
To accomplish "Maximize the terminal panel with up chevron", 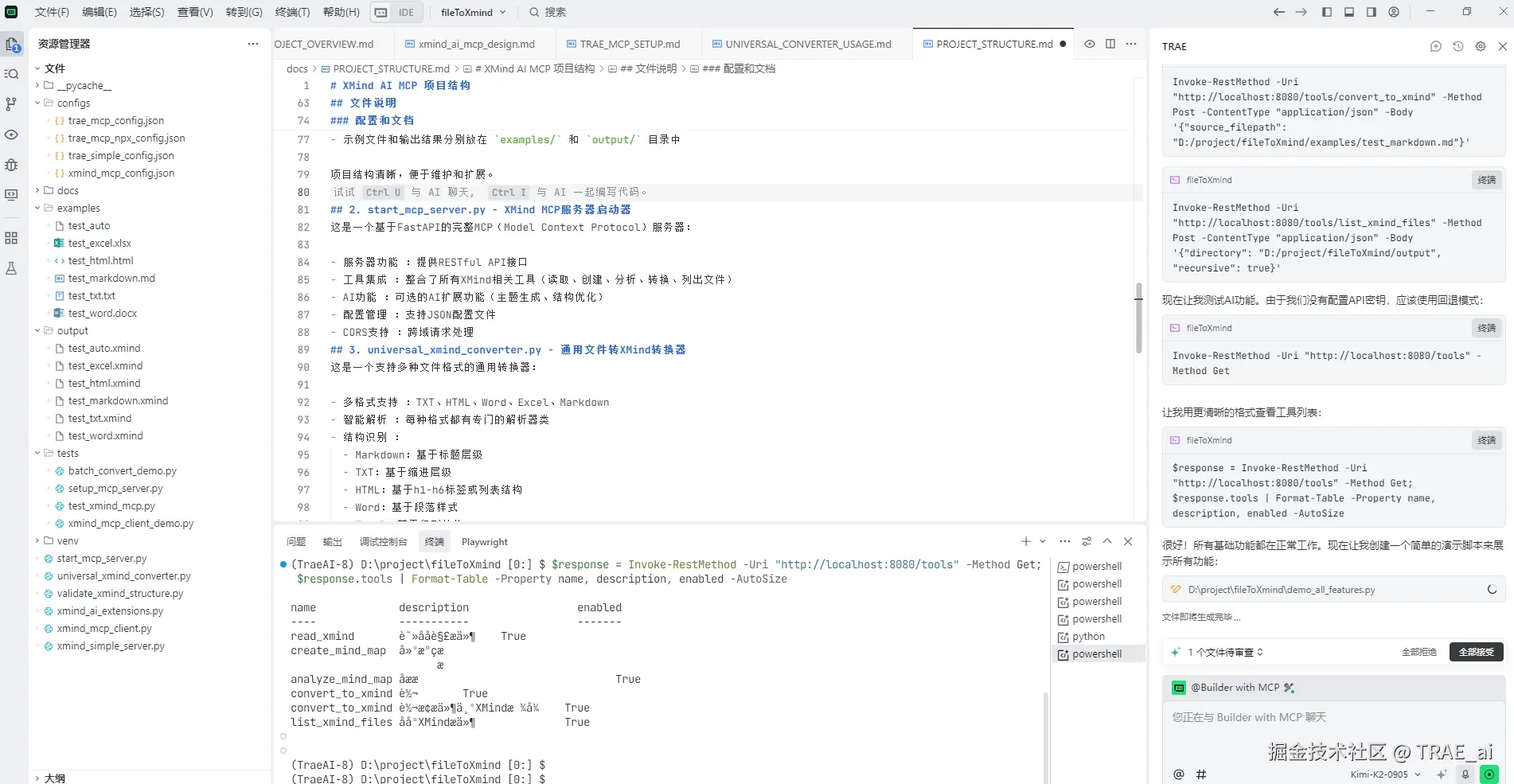I will 1107,541.
